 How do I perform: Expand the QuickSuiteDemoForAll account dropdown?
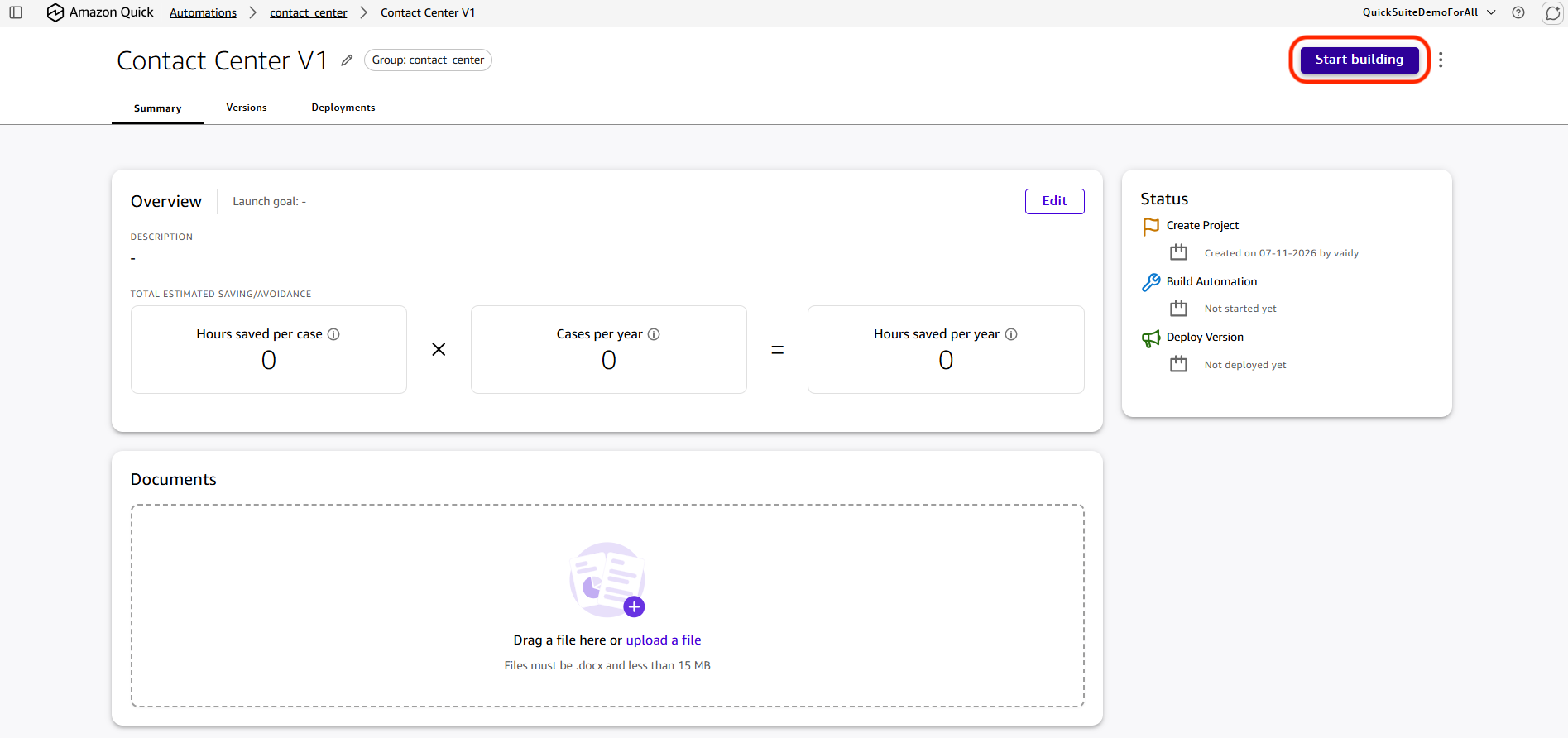point(1429,12)
